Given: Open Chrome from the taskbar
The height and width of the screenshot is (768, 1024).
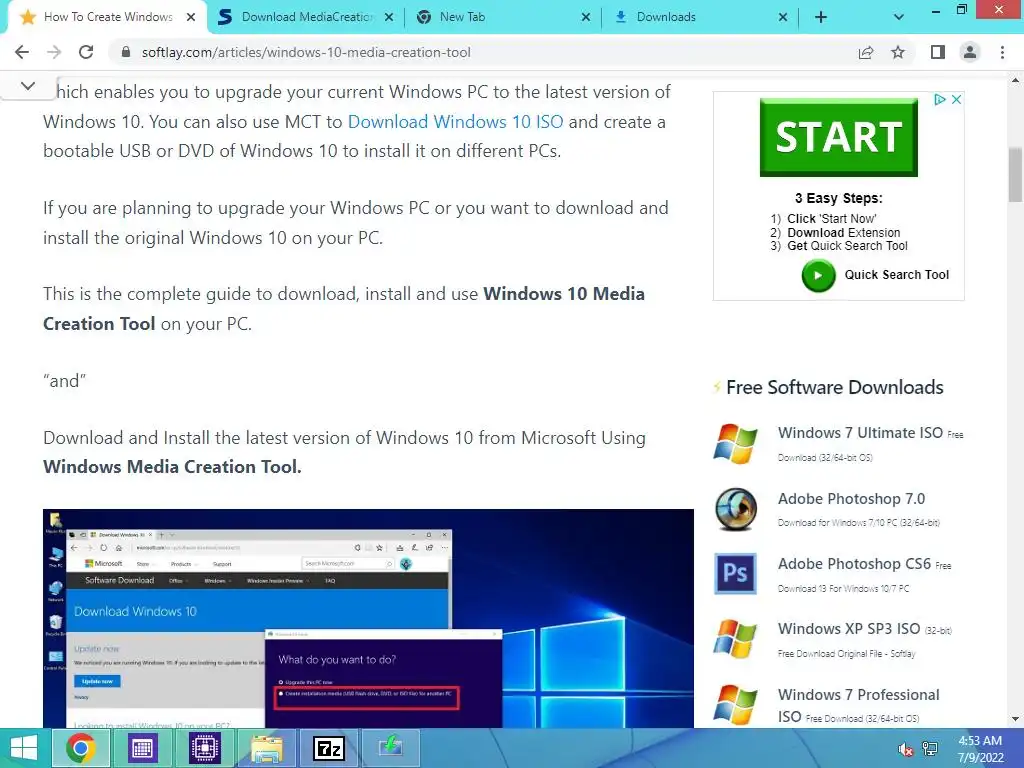Looking at the screenshot, I should pos(80,748).
